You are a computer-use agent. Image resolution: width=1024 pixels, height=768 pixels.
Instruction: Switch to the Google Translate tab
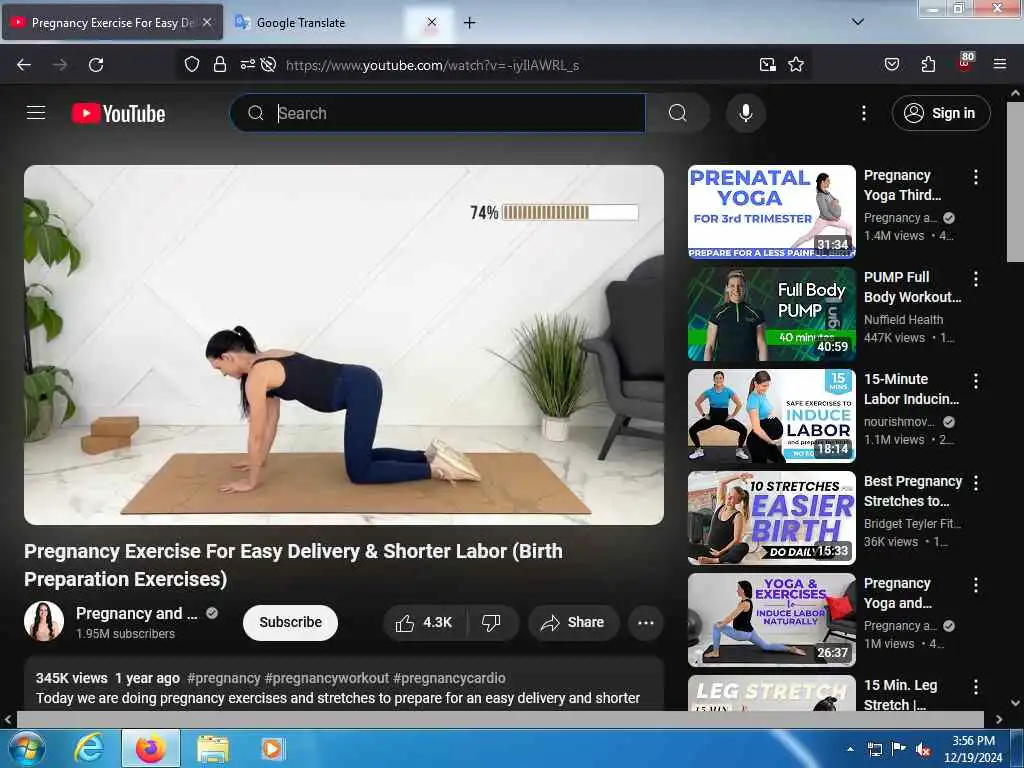pos(300,23)
